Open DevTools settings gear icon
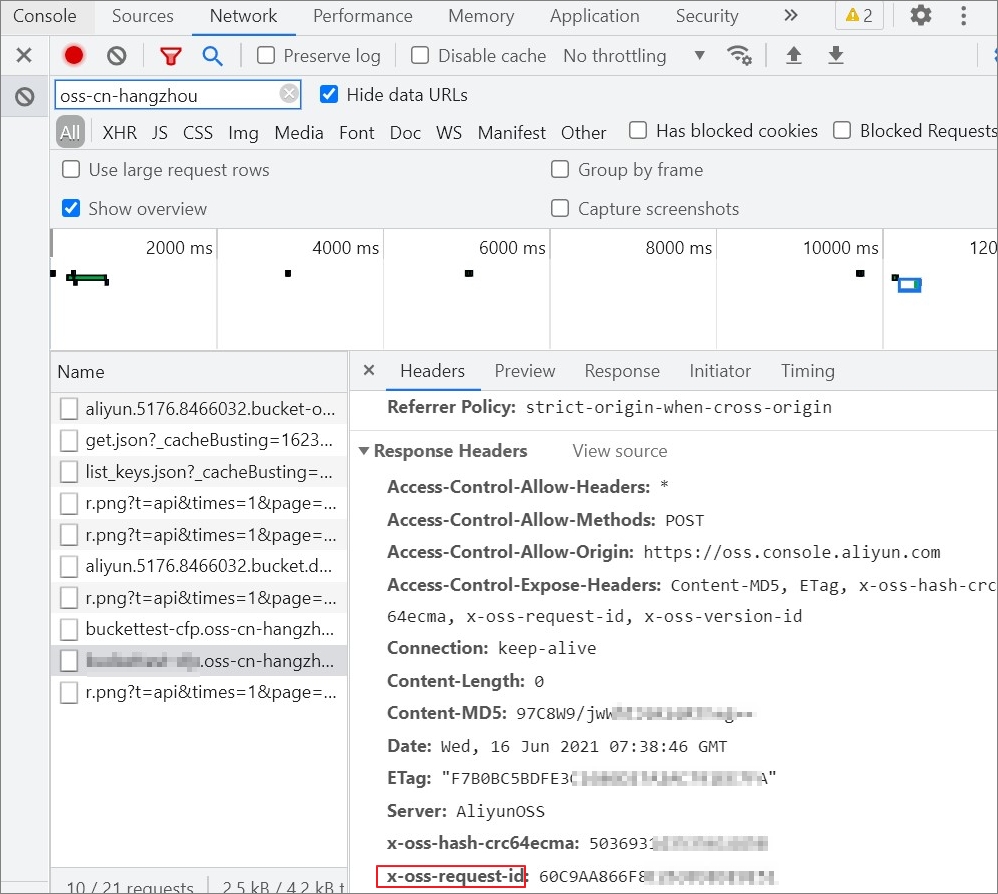 pyautogui.click(x=920, y=15)
